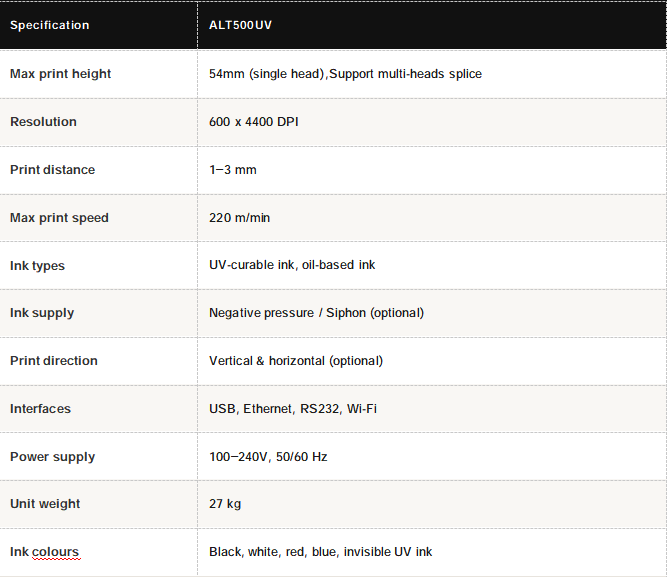
Task: Click the "Resolution" row label
Action: coord(43,122)
